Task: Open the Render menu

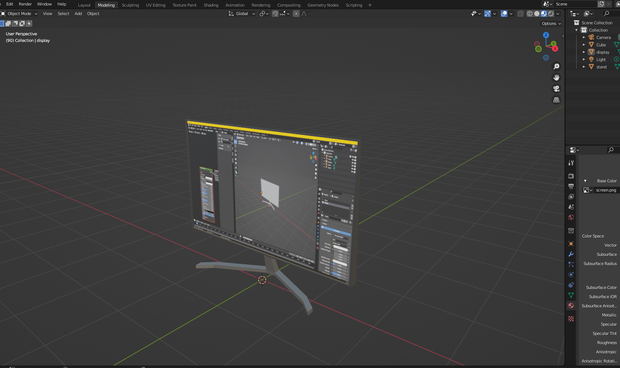Action: (x=25, y=4)
